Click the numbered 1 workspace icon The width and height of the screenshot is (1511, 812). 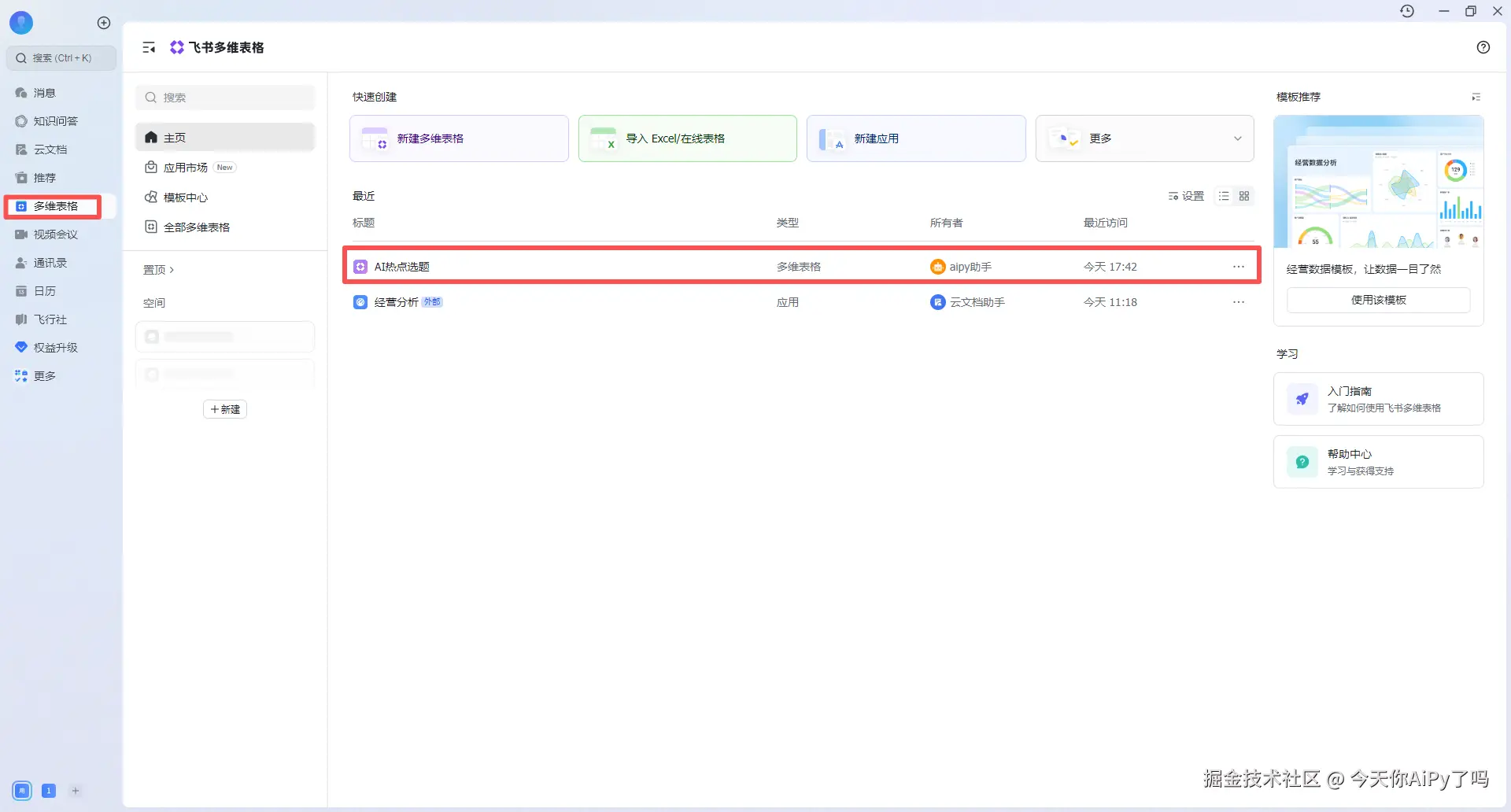pos(49,791)
